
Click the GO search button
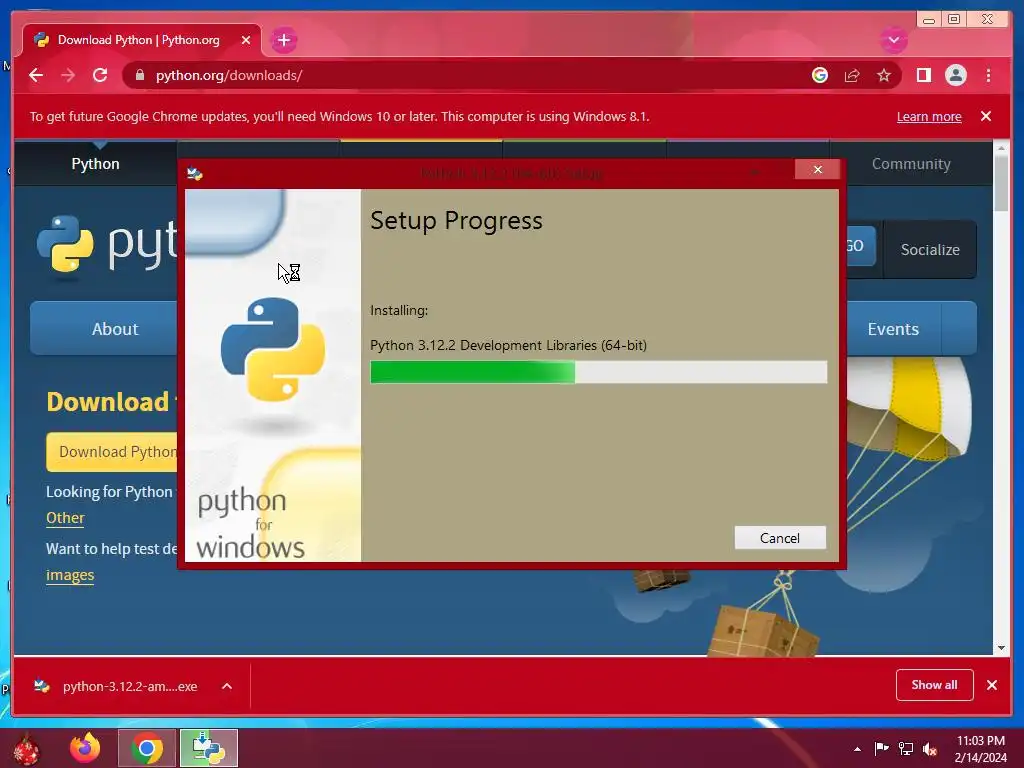(x=861, y=246)
